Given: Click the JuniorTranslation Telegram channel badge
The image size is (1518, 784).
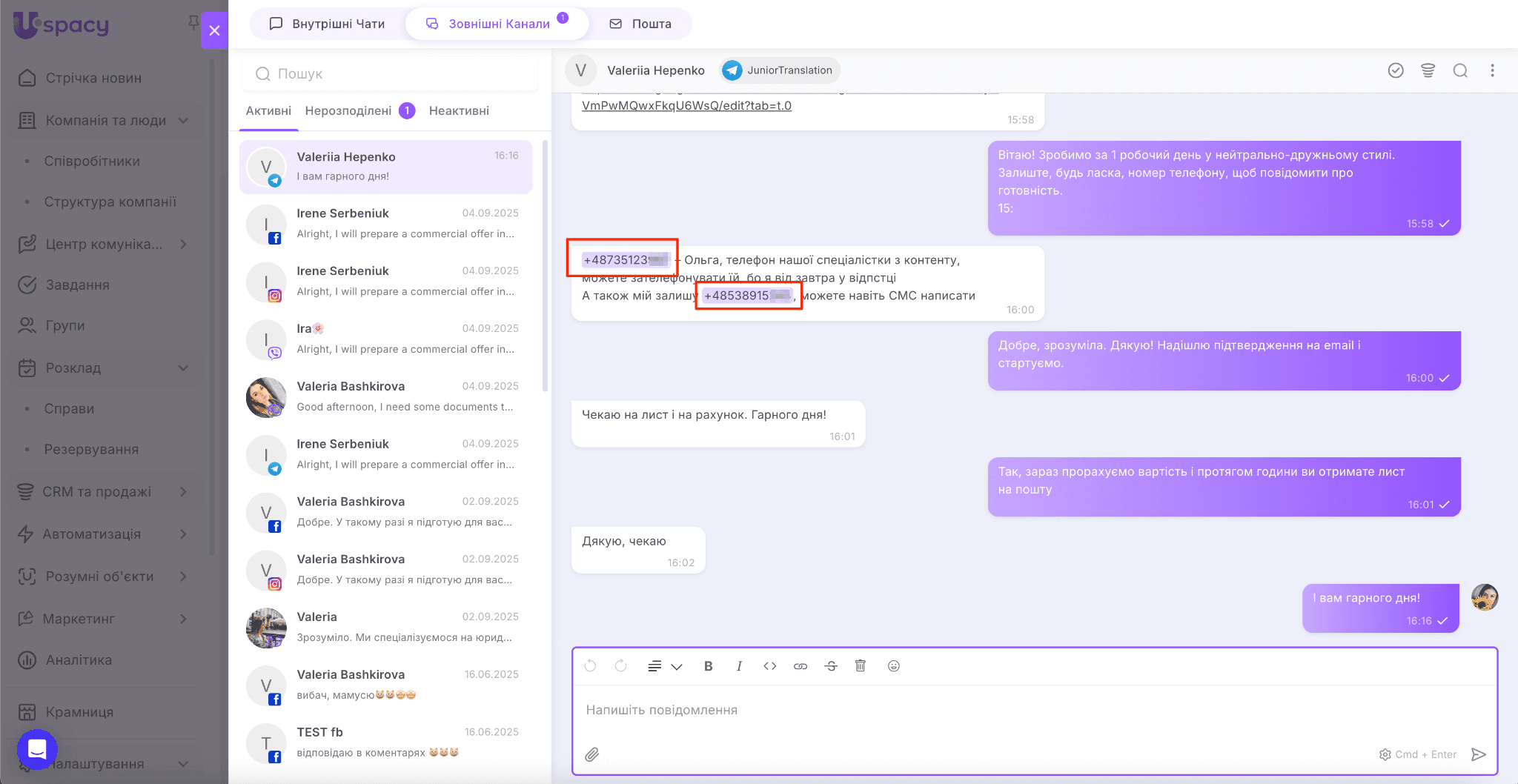Looking at the screenshot, I should 778,70.
